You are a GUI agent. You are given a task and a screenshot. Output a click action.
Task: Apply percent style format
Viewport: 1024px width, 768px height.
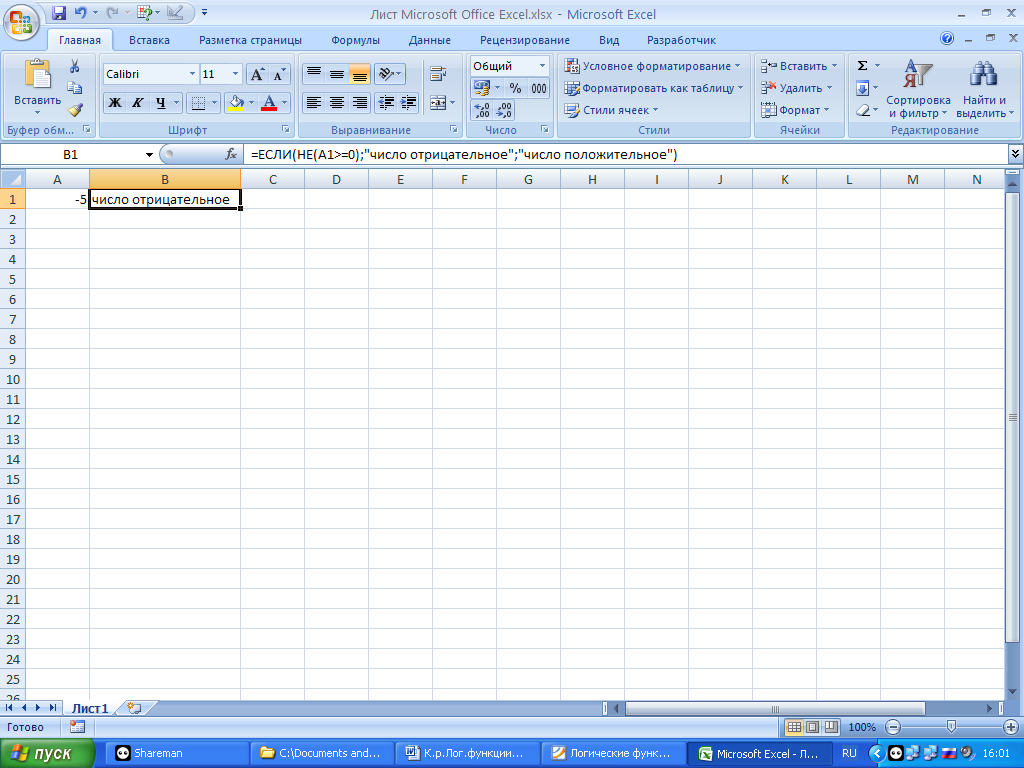[515, 88]
